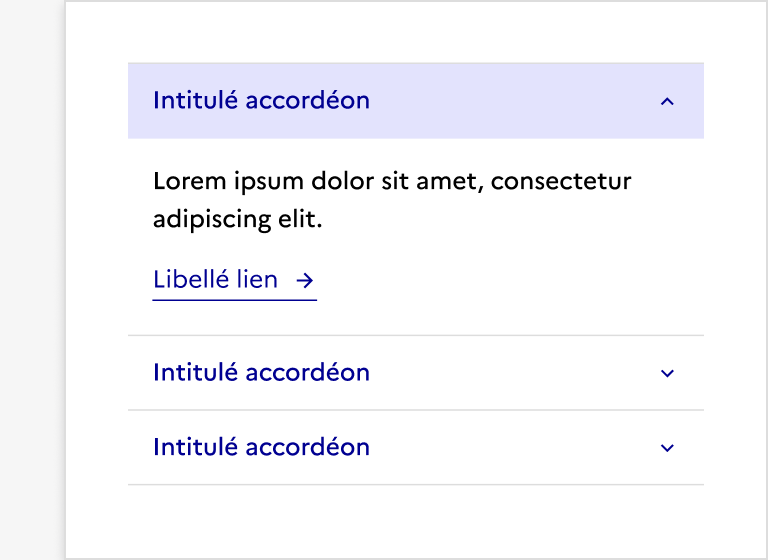Click the underline beneath Libellé lien
Image resolution: width=768 pixels, height=560 pixels.
pyautogui.click(x=234, y=299)
